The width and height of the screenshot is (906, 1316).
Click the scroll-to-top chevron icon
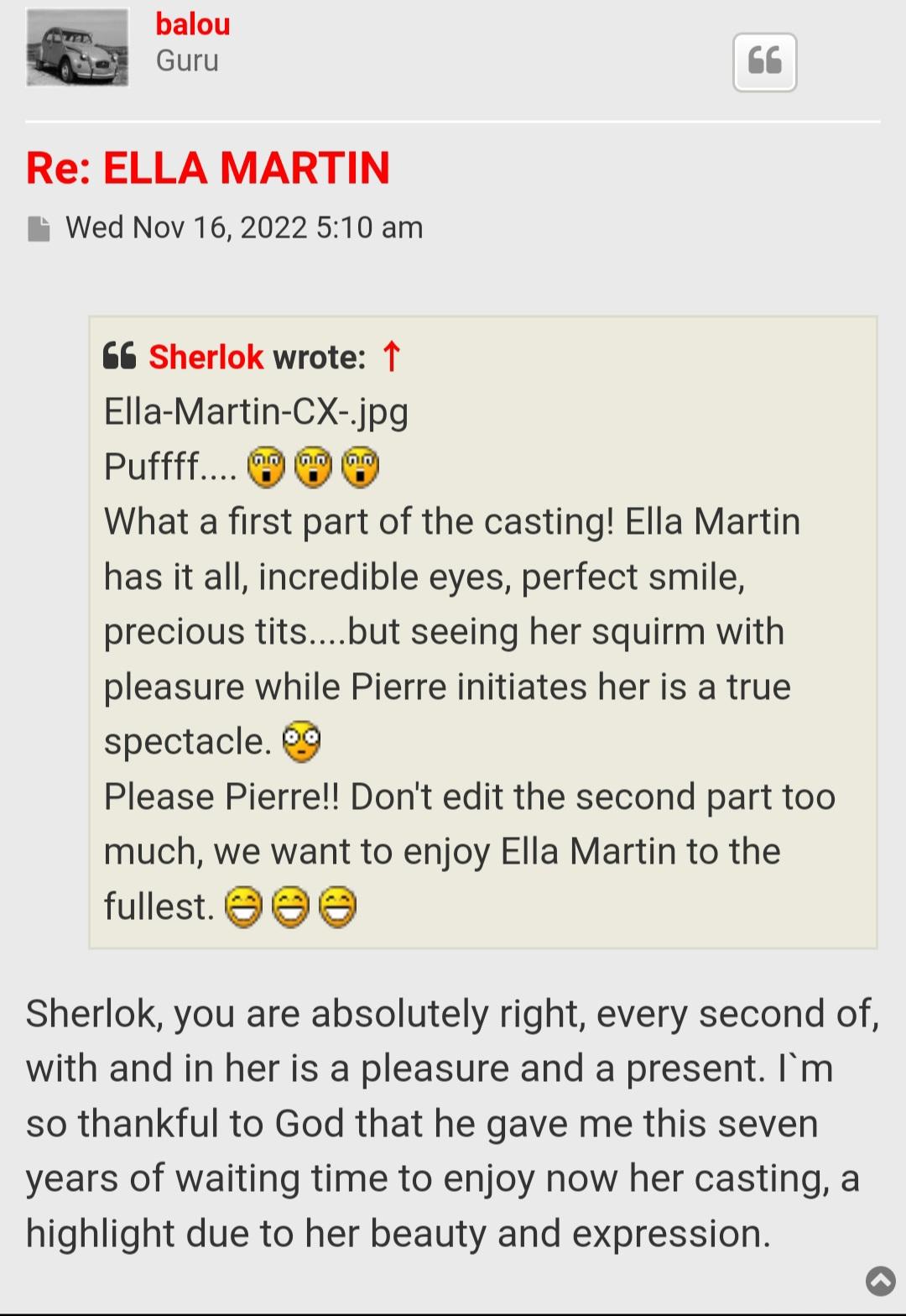[x=880, y=1281]
